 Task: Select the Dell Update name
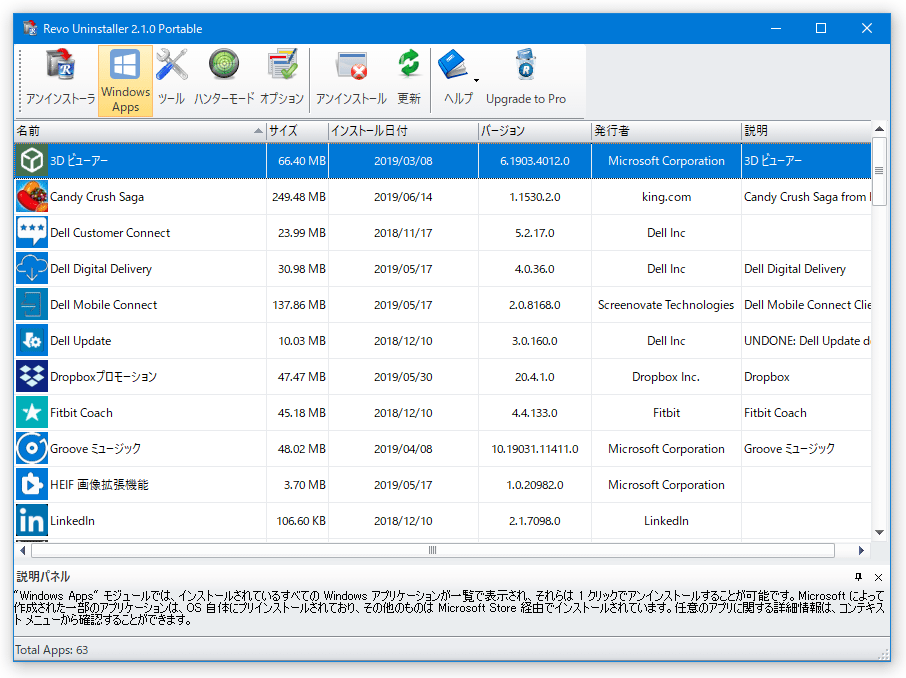(x=80, y=341)
